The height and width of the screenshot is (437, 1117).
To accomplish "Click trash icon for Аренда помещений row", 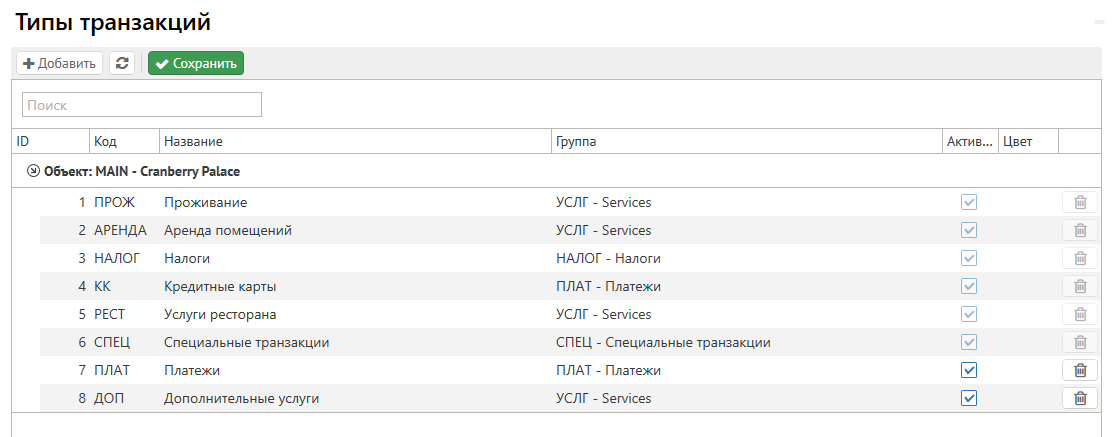I will coord(1080,230).
